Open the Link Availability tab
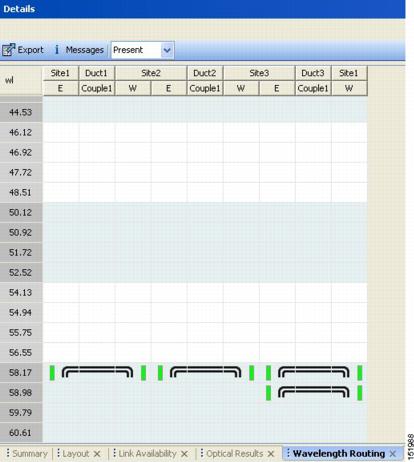Viewport: 414px width, 462px height. pos(147,454)
